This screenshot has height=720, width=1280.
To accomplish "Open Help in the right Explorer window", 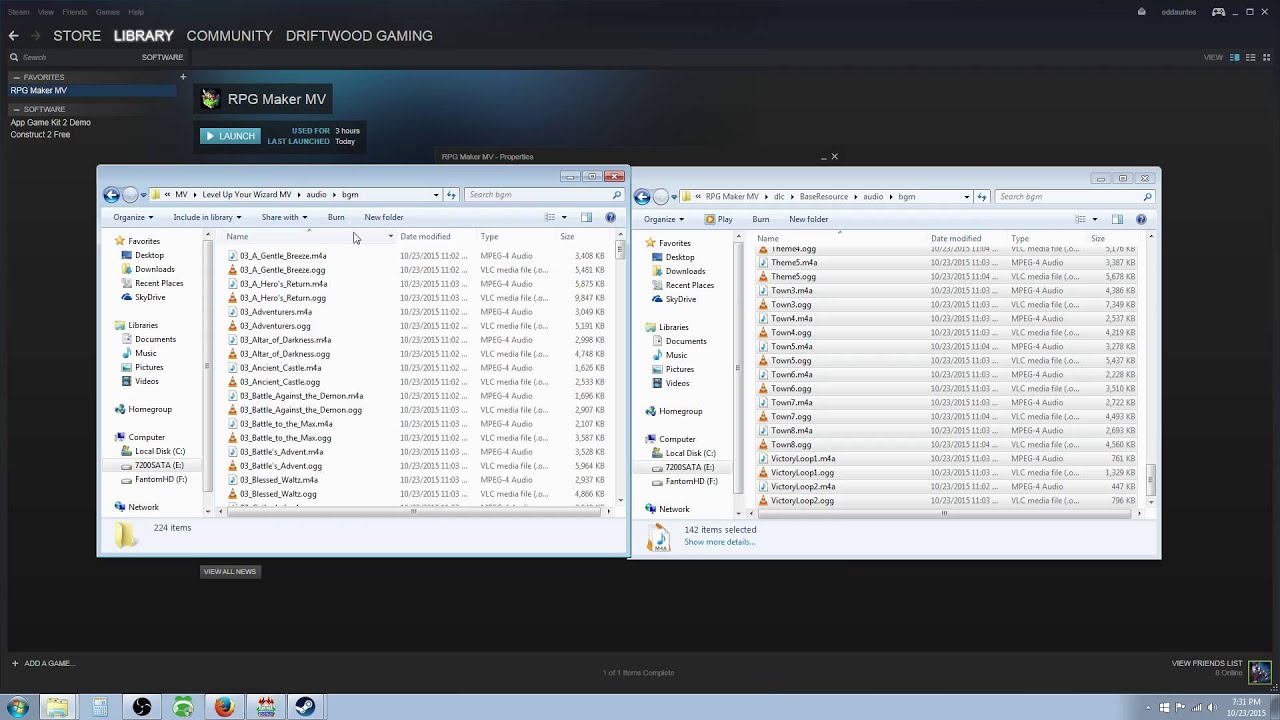I will coord(1141,219).
